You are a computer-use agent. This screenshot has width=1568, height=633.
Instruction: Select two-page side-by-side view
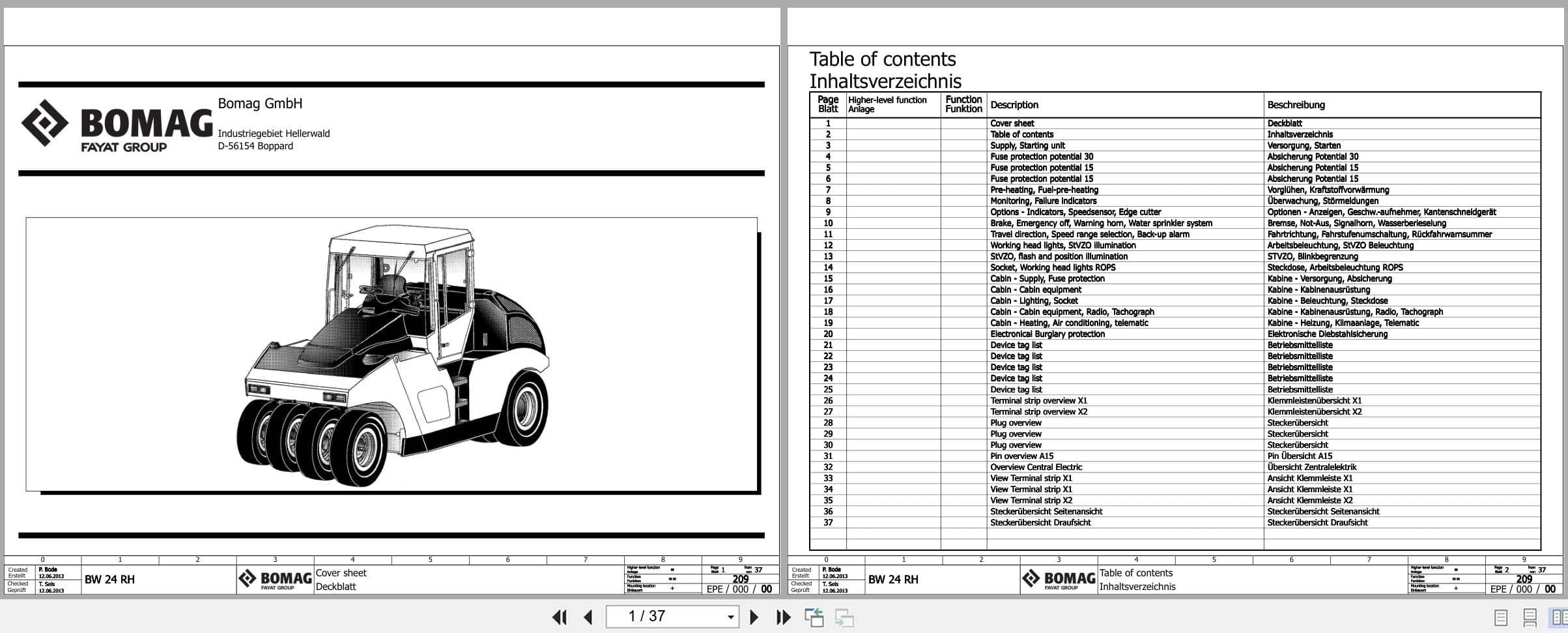pyautogui.click(x=1559, y=617)
